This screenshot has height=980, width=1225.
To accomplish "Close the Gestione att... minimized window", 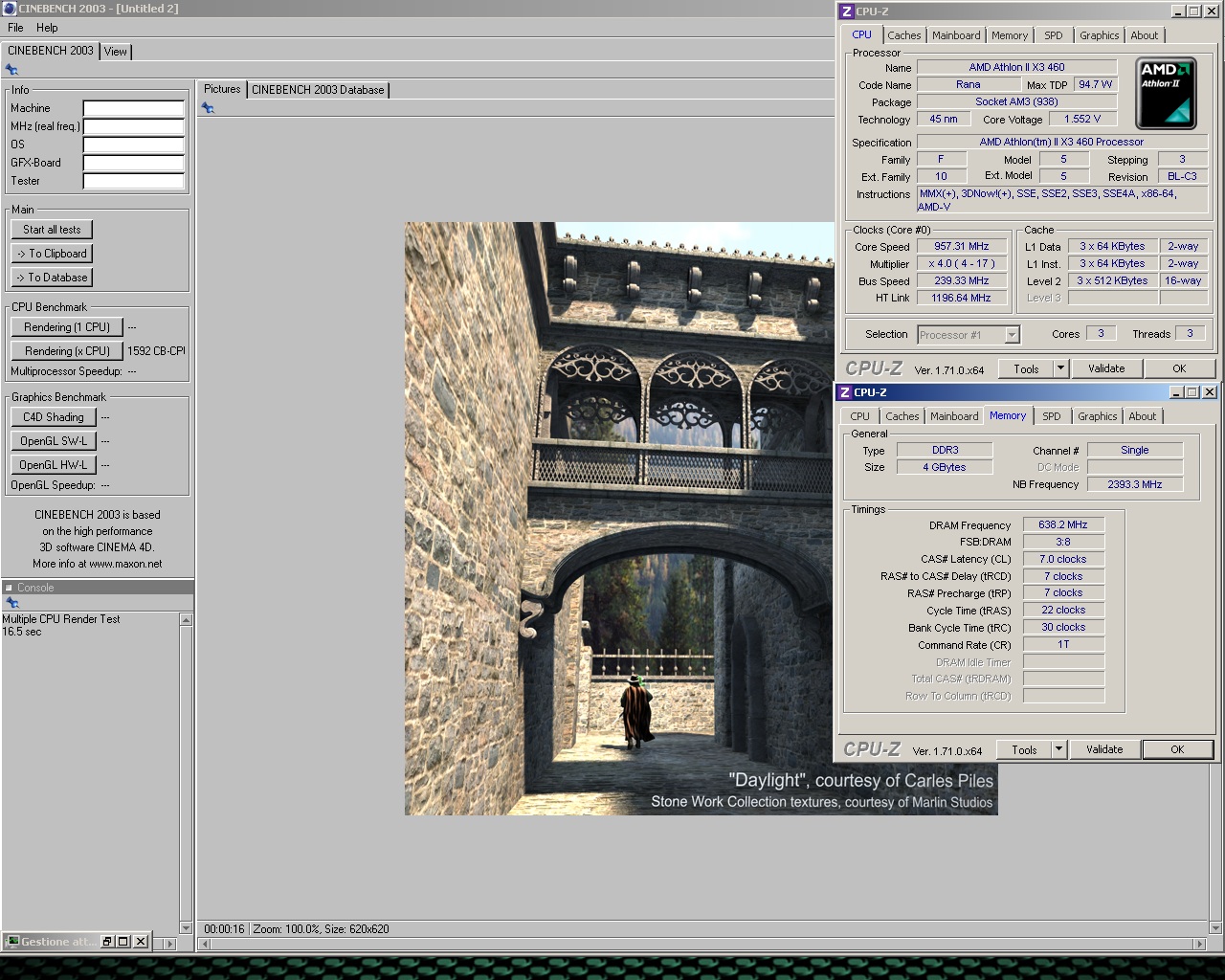I will 141,942.
